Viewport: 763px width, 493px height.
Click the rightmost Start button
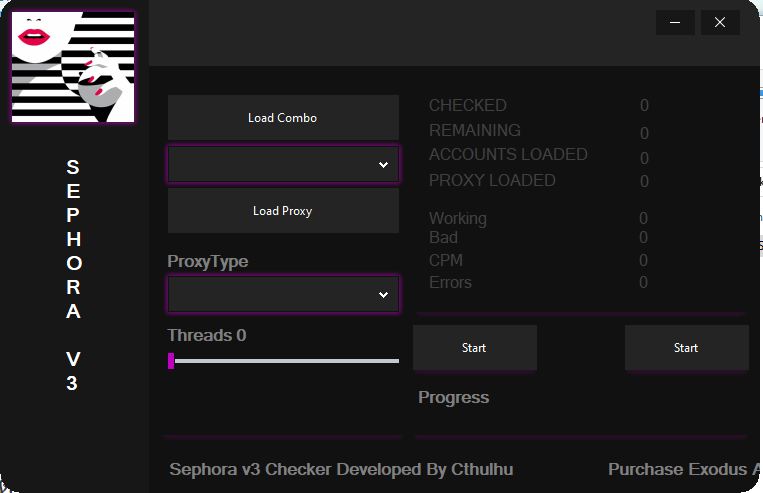click(x=686, y=348)
